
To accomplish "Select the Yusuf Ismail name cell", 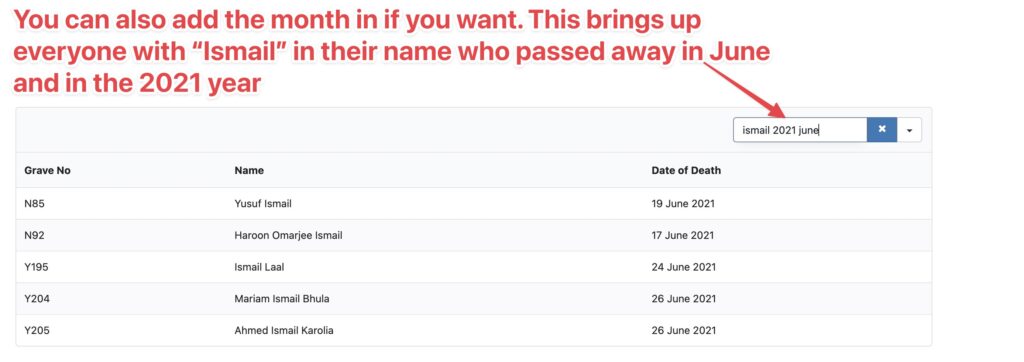I will click(x=263, y=204).
